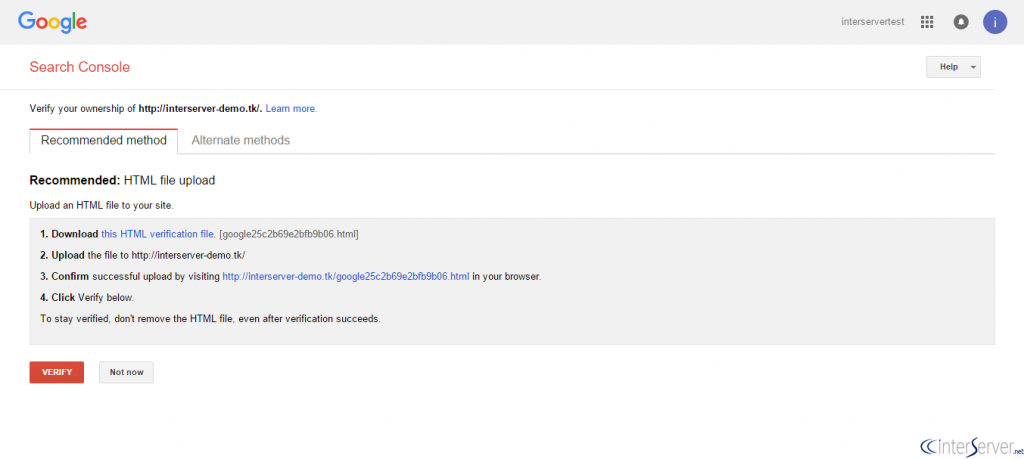Expand the Help dropdown button
1024x459 pixels.
[x=953, y=67]
